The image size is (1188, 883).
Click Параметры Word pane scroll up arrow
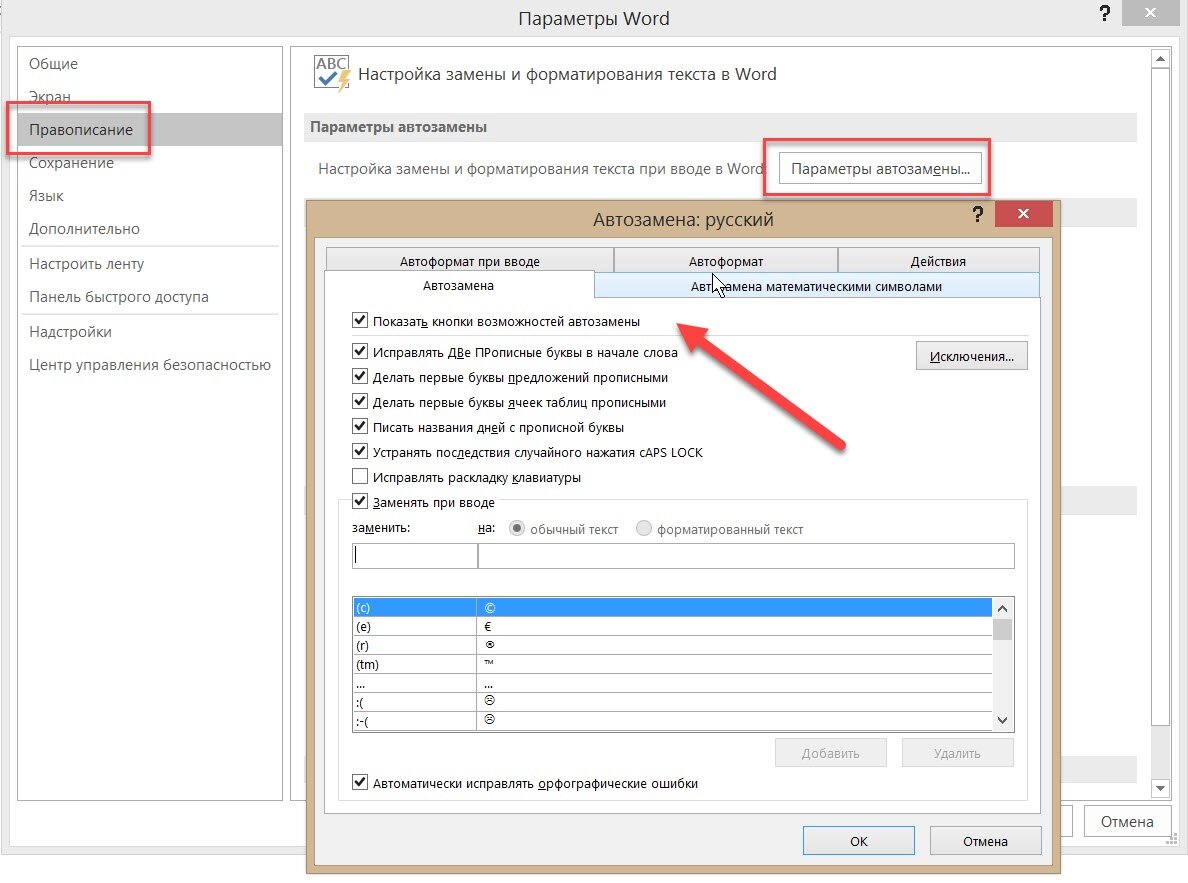click(x=1160, y=58)
